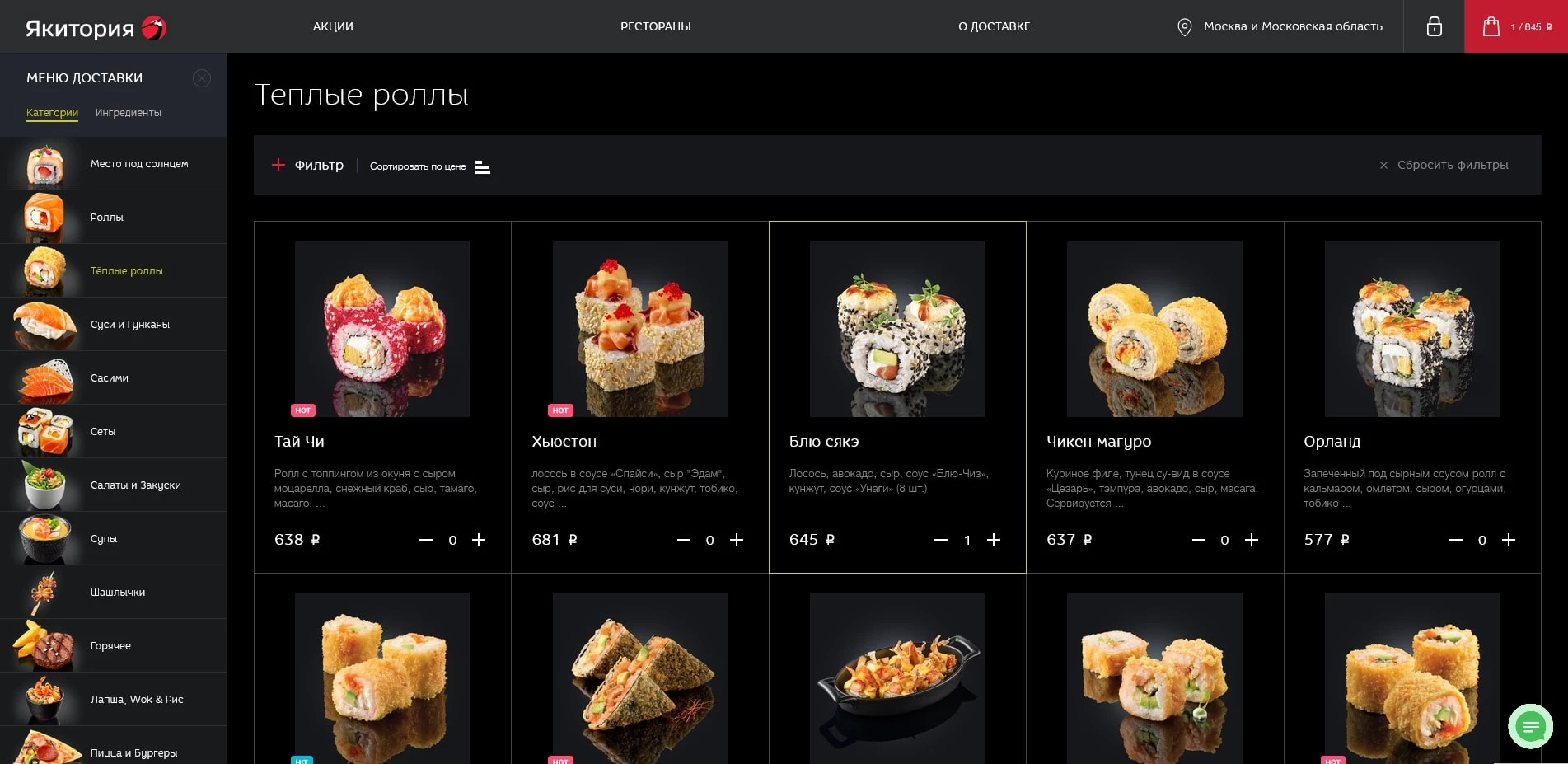The image size is (1568, 764).
Task: Open the АКЦИИ menu item
Action: [x=333, y=26]
